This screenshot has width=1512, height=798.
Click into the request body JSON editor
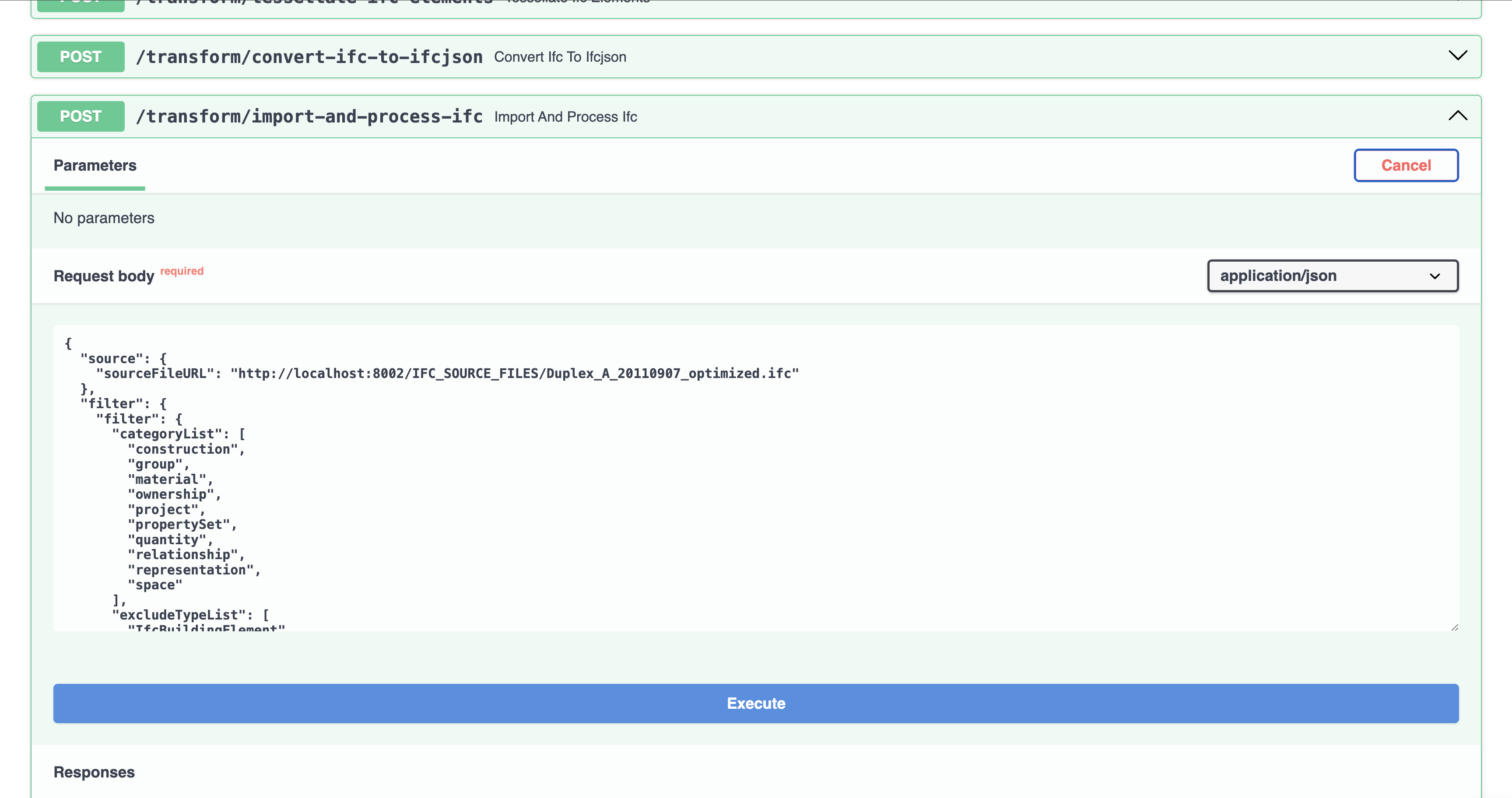756,478
